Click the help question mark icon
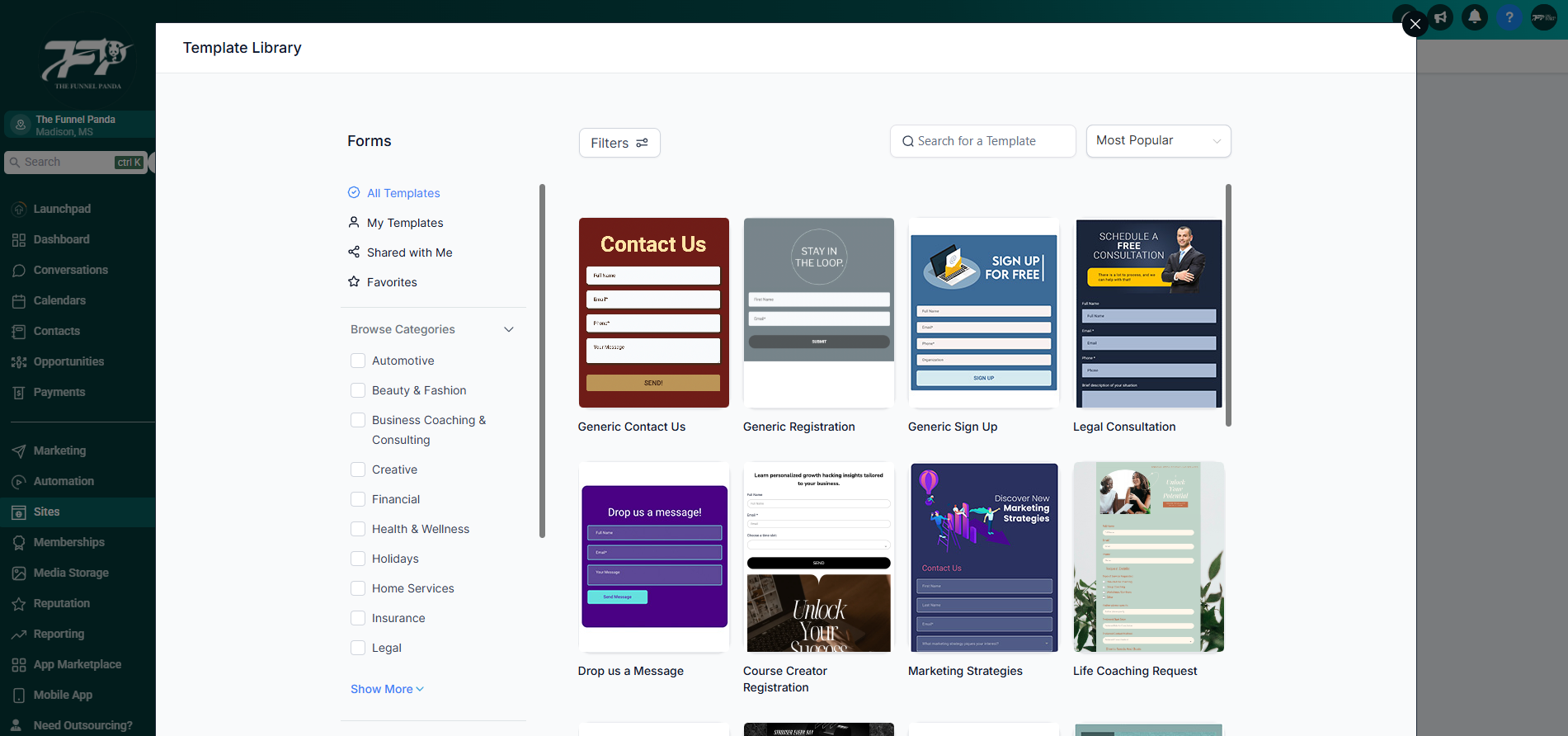The height and width of the screenshot is (736, 1568). click(x=1509, y=17)
